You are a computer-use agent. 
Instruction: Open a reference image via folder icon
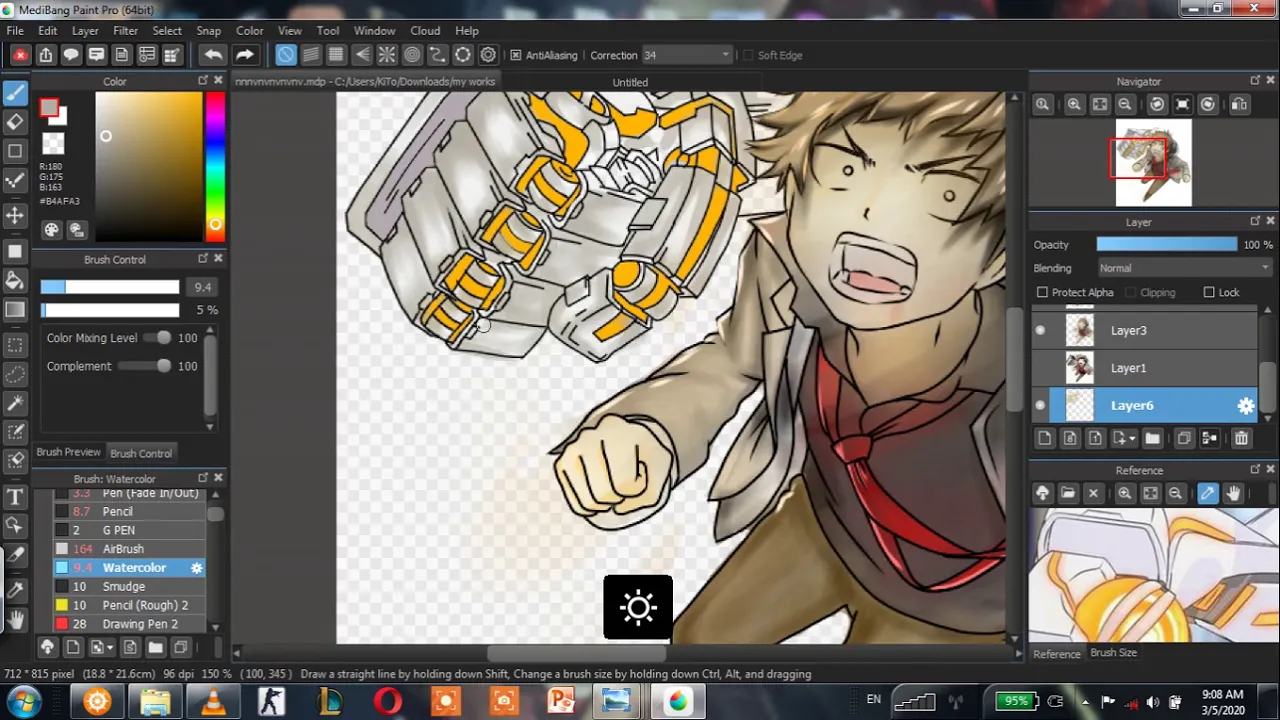(1068, 493)
